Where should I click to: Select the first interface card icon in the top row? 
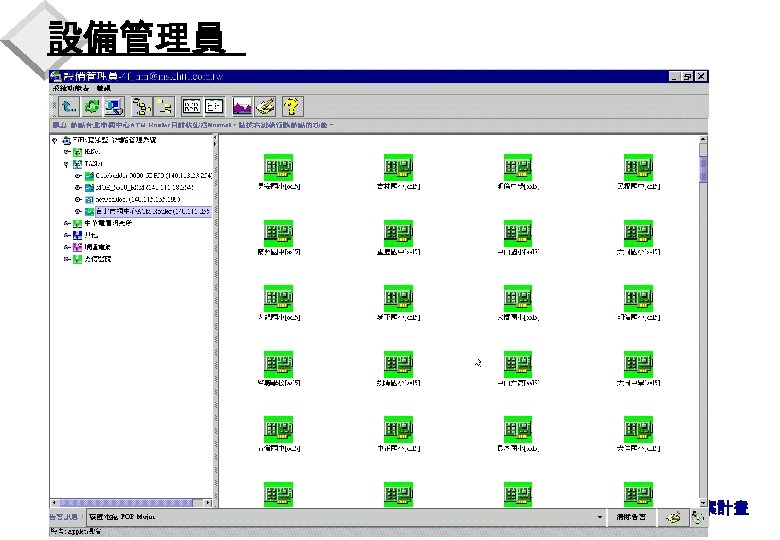[279, 168]
